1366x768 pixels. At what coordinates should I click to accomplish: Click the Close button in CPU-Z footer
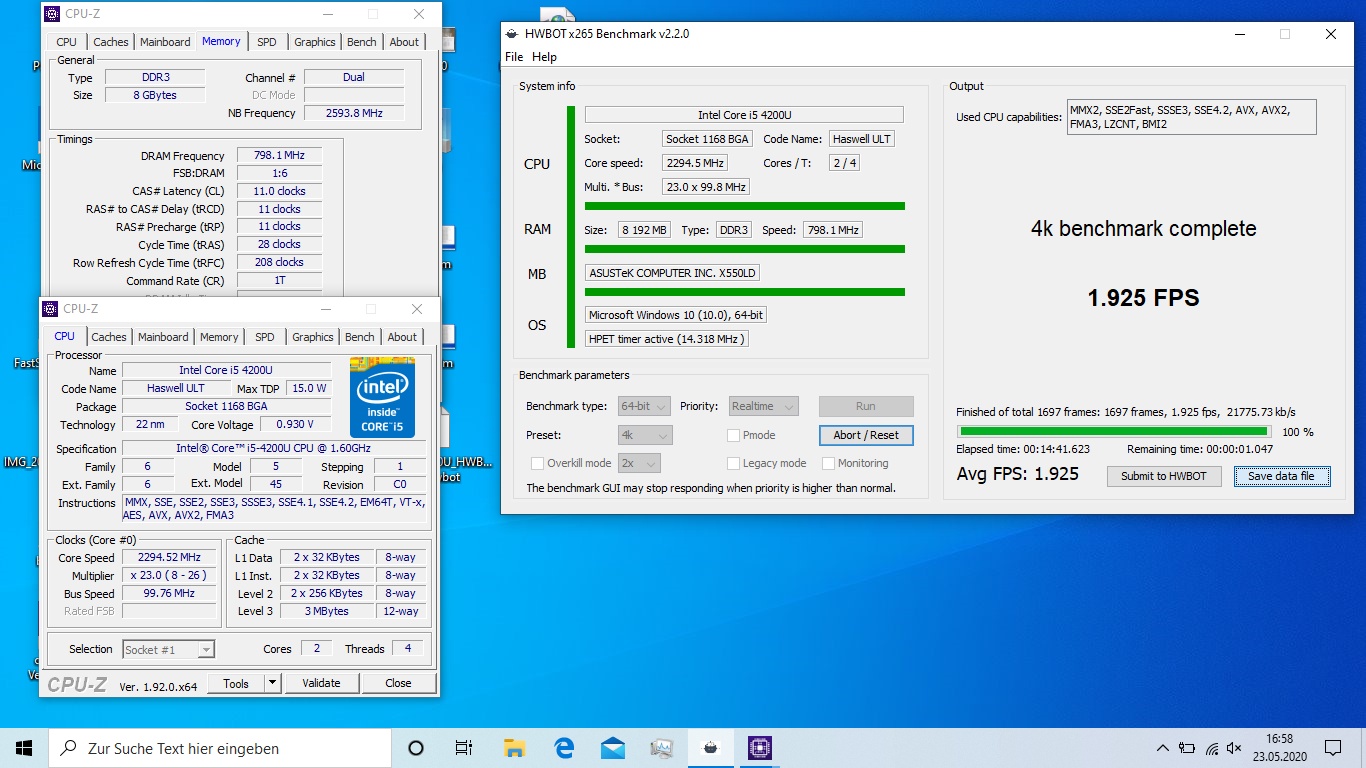(x=398, y=683)
